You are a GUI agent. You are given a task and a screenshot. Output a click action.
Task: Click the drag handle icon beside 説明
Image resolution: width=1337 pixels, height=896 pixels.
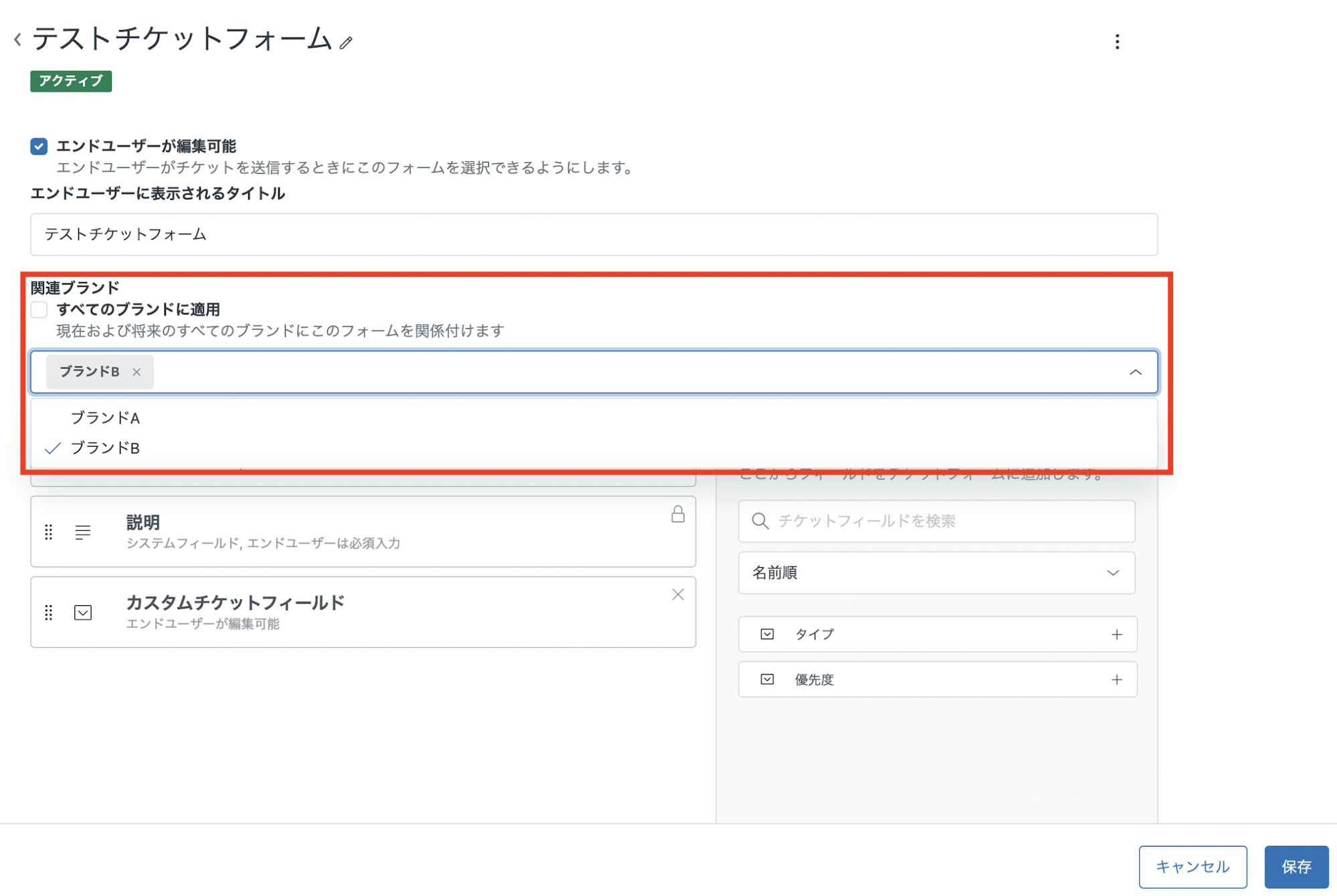(x=47, y=533)
